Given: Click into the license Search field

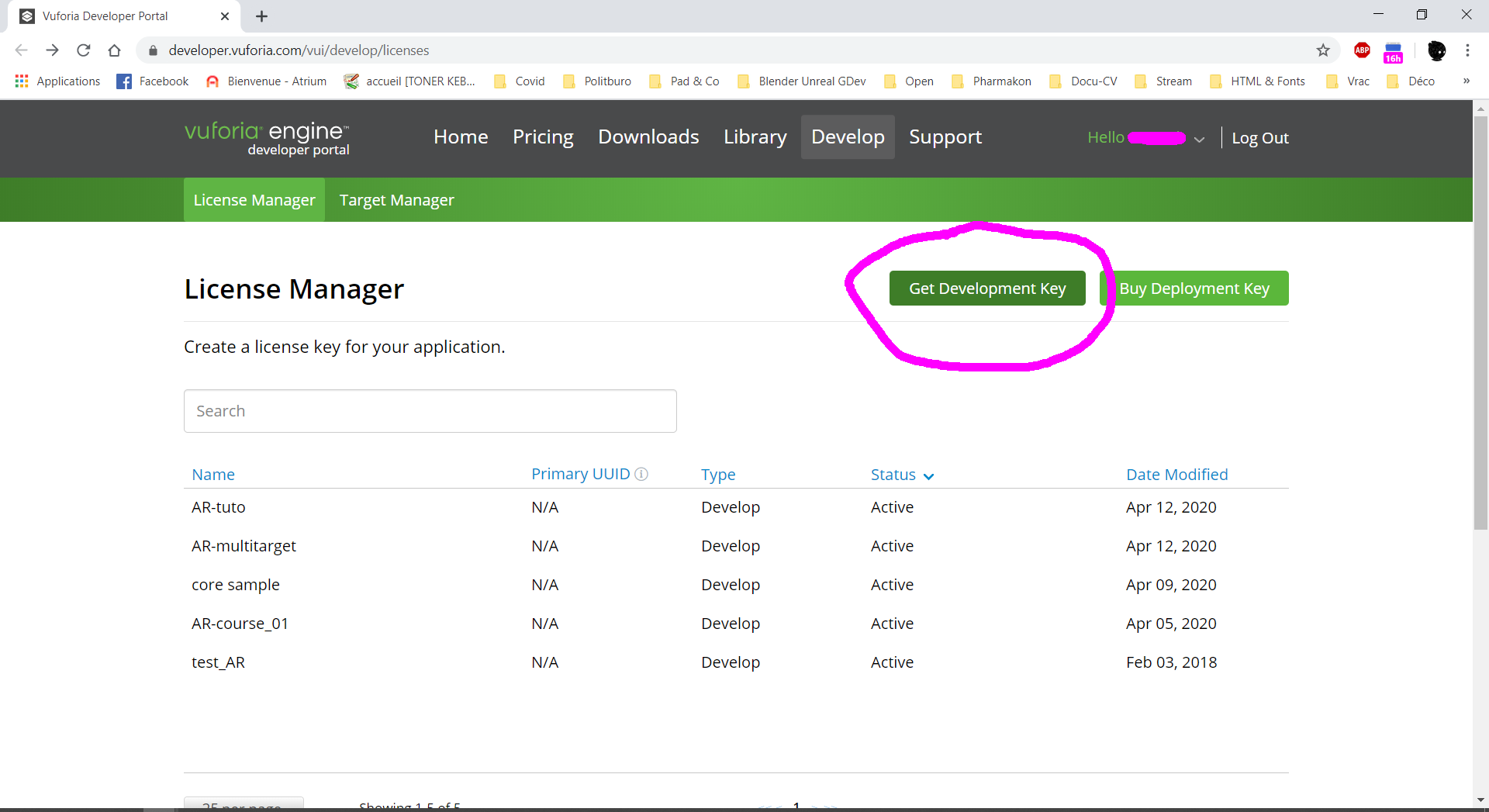Looking at the screenshot, I should click(430, 411).
